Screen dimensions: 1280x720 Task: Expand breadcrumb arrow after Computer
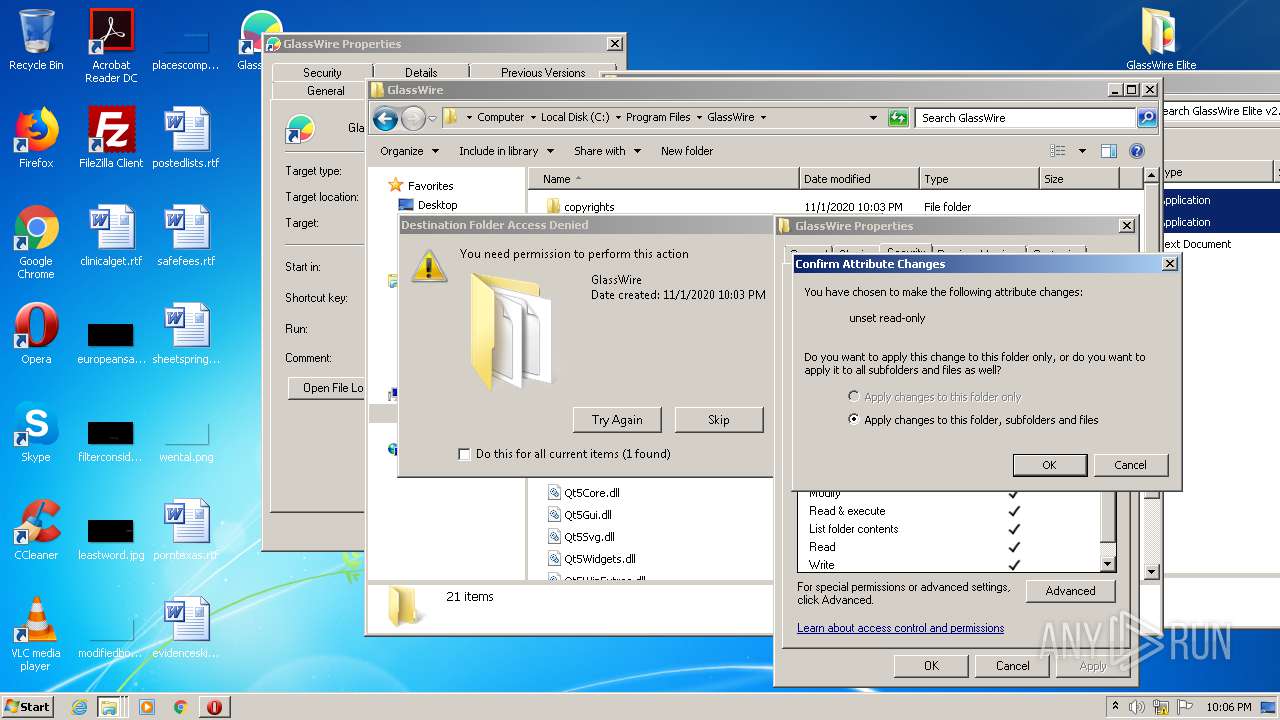coord(533,118)
